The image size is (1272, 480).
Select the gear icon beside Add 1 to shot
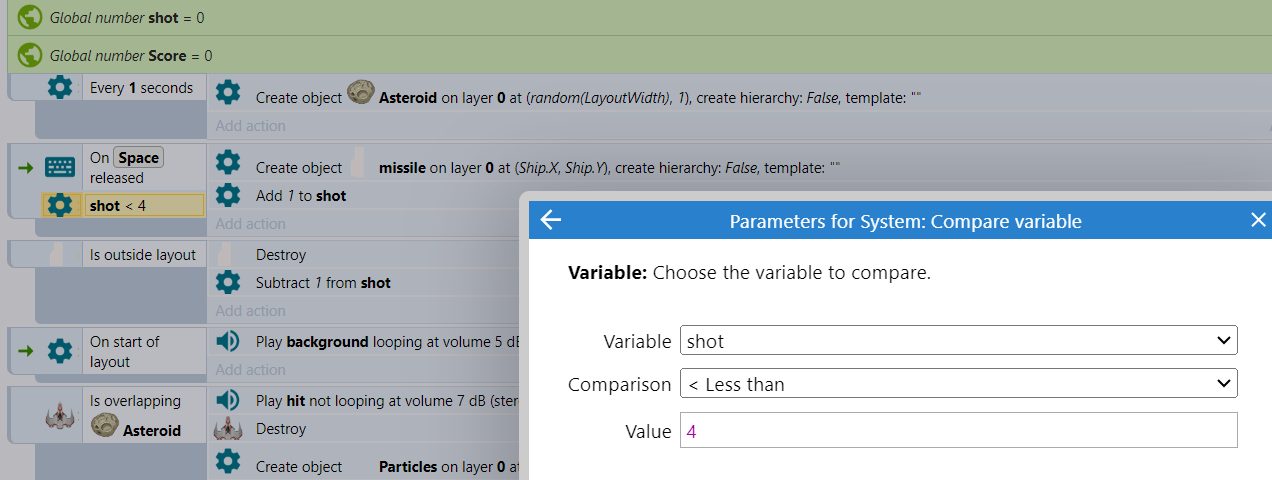tap(228, 195)
